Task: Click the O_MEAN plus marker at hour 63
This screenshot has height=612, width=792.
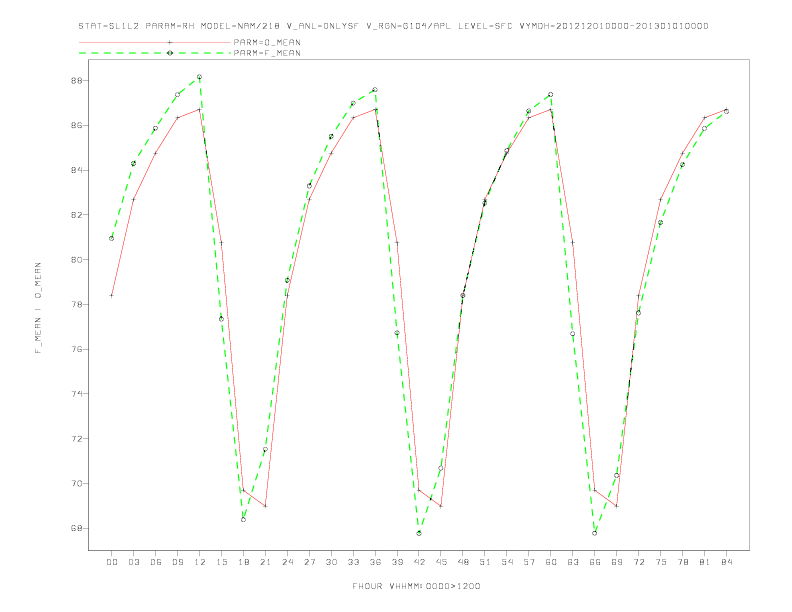Action: click(573, 243)
